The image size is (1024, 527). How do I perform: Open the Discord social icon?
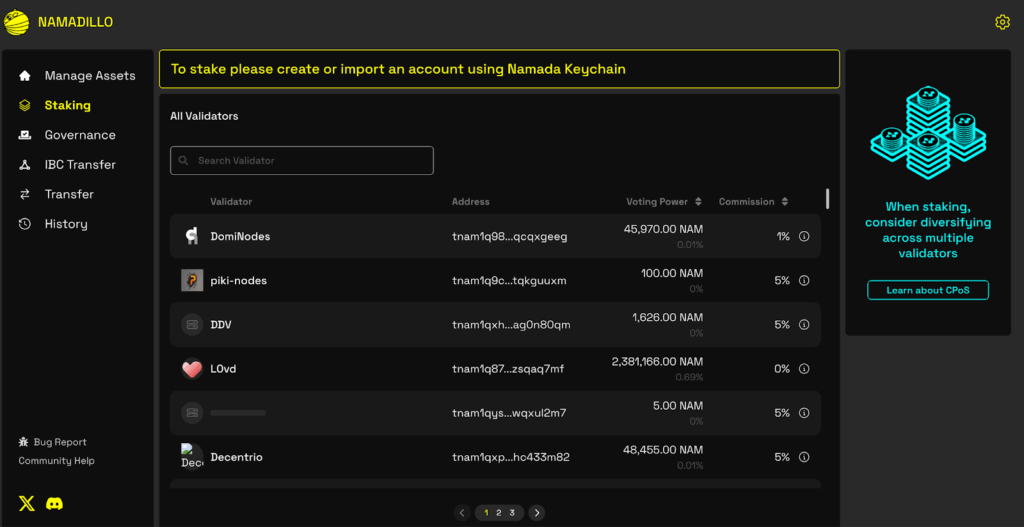tap(55, 503)
